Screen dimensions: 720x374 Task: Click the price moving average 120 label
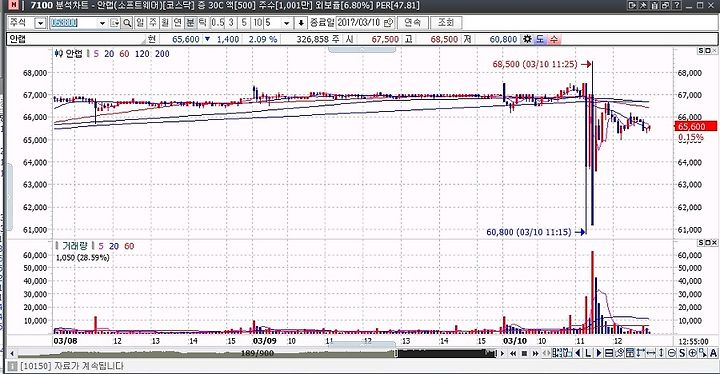[142, 54]
